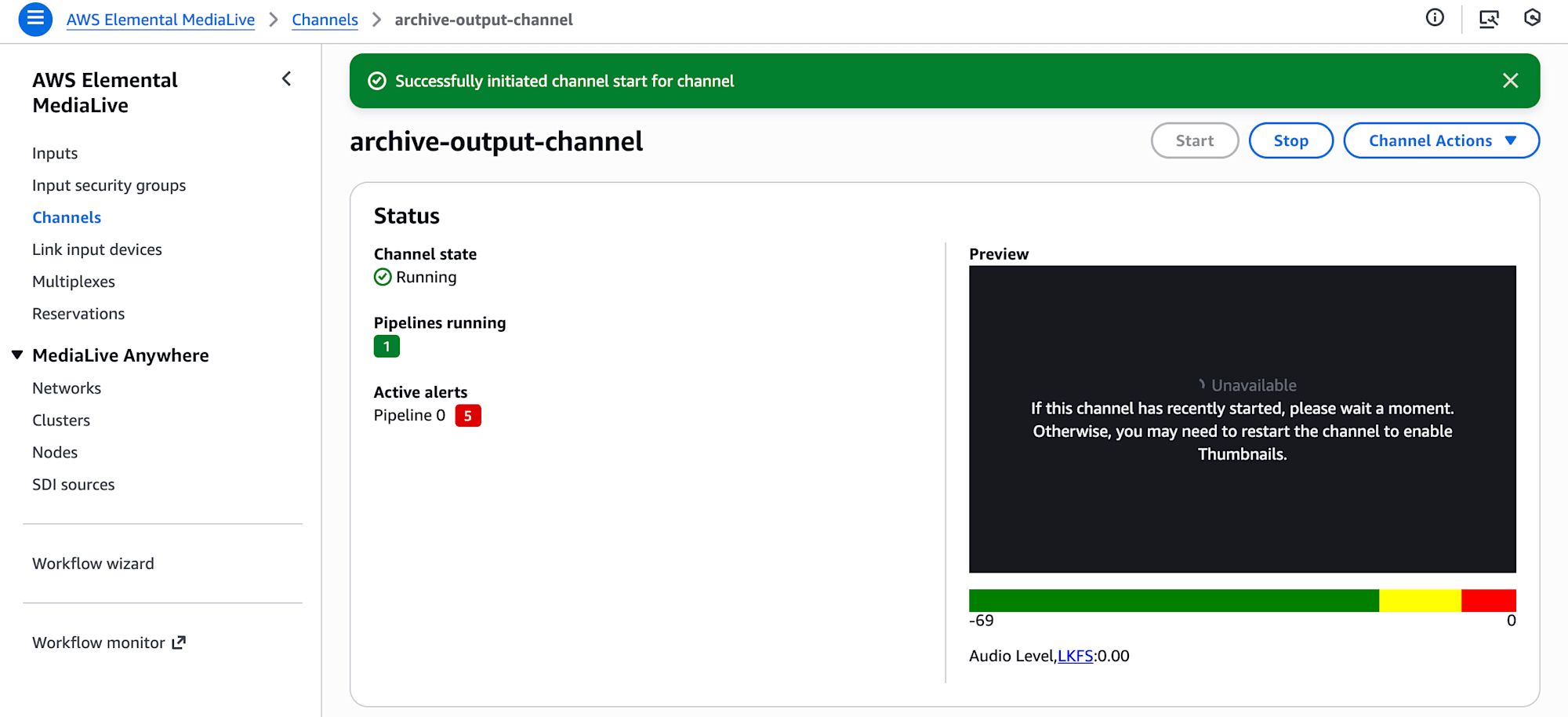The image size is (1568, 717).
Task: Click the Running state checkmark icon
Action: click(x=383, y=277)
